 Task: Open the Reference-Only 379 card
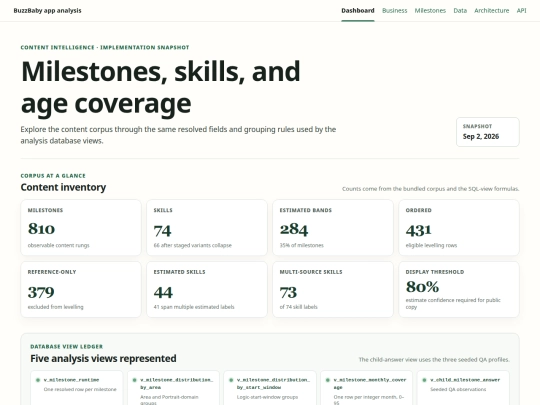[81, 289]
